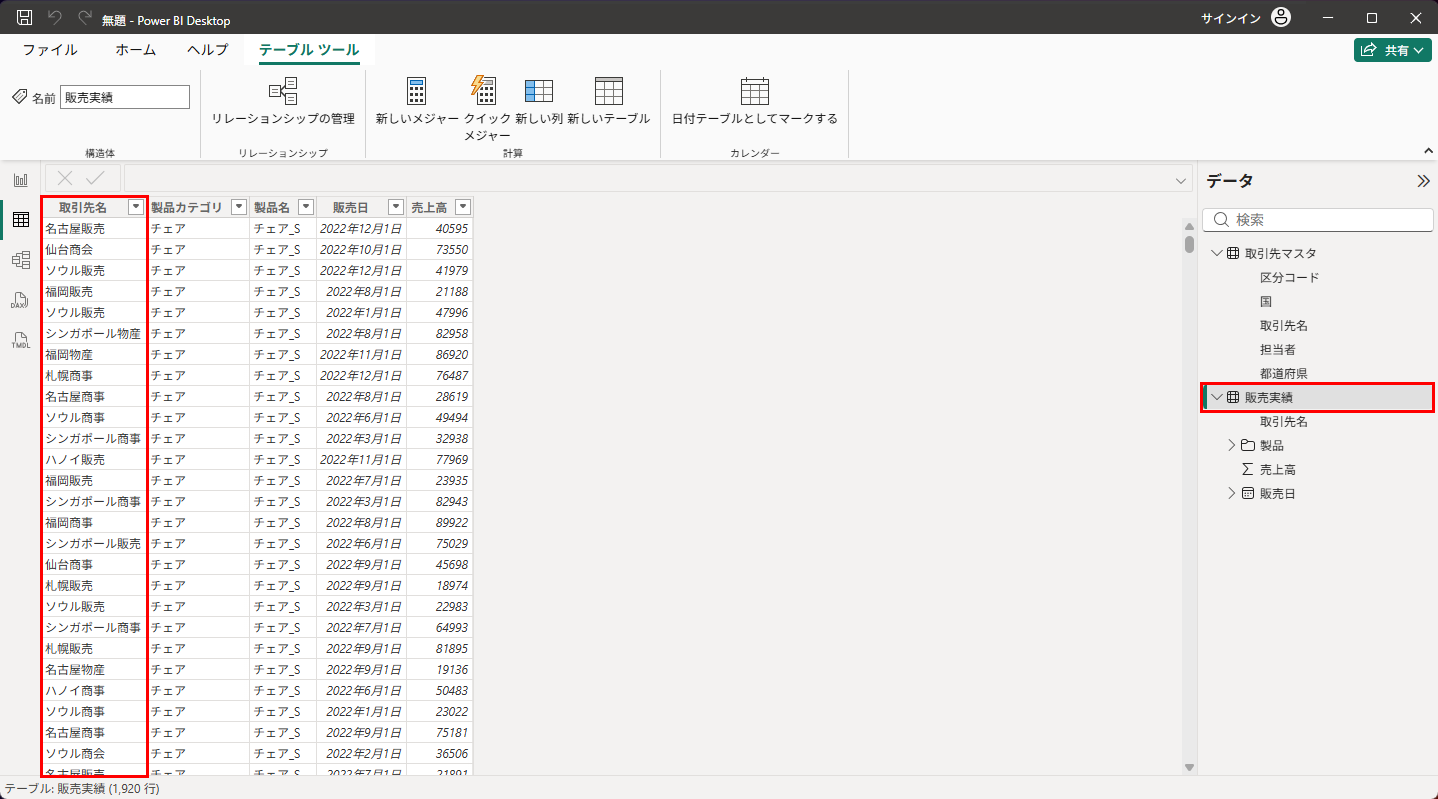Click the 検索 box in the データ pane
The height and width of the screenshot is (799, 1438).
point(1318,220)
